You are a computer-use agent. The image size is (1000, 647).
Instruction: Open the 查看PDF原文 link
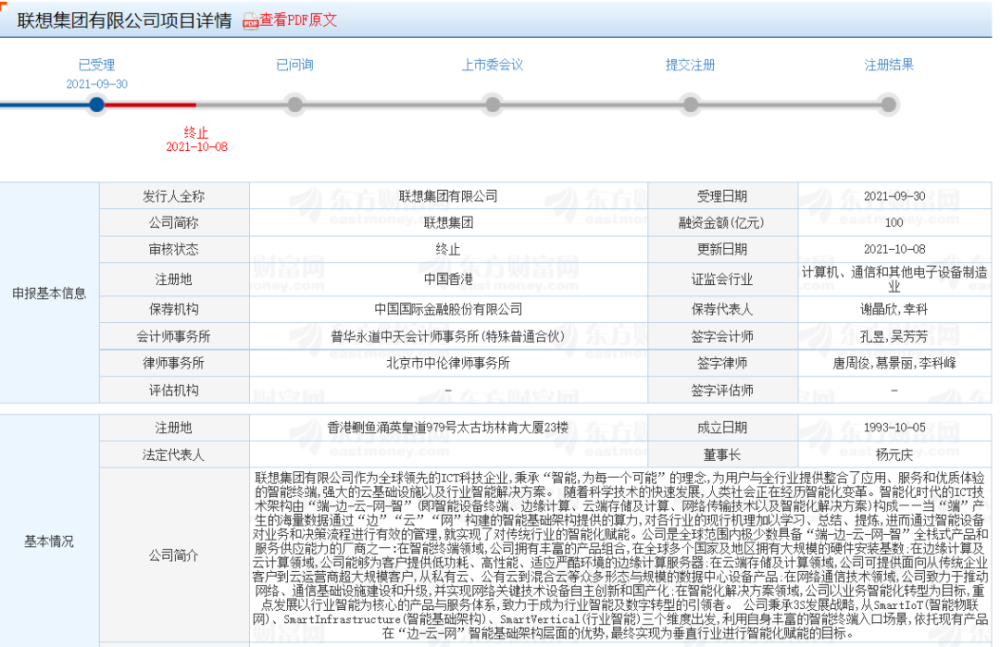point(298,20)
